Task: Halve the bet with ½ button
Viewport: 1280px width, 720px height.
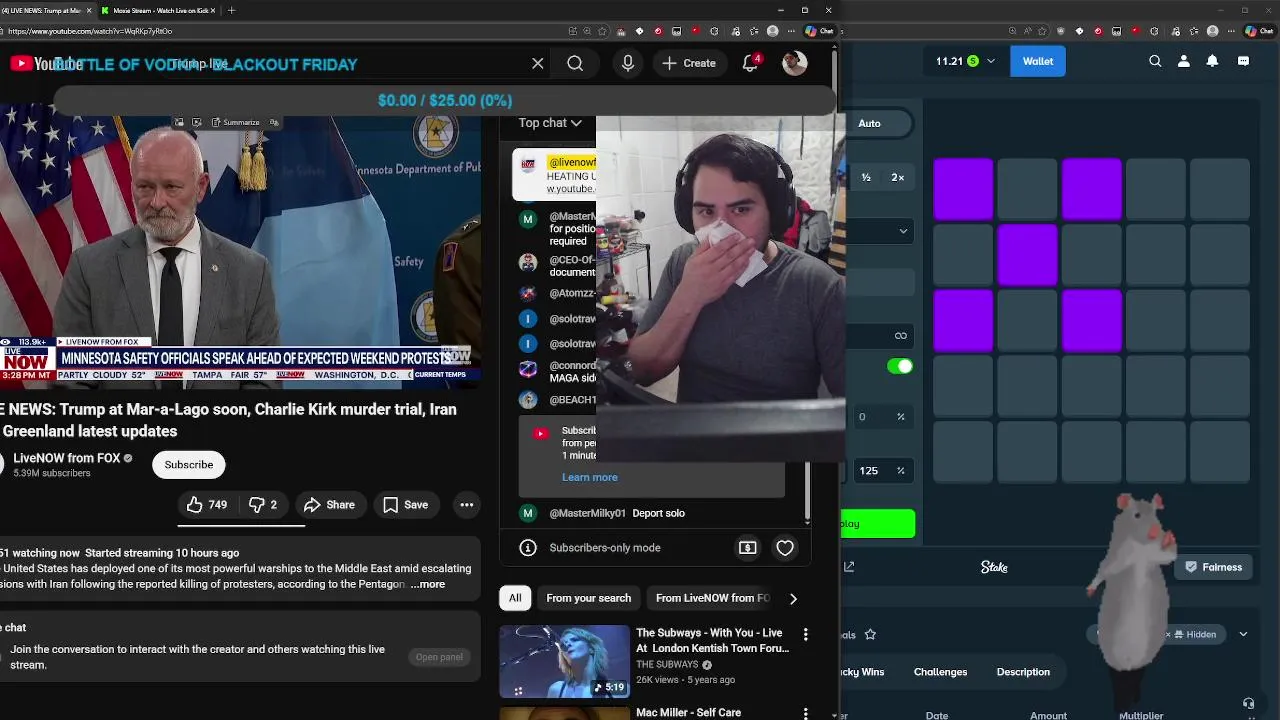Action: pos(866,178)
